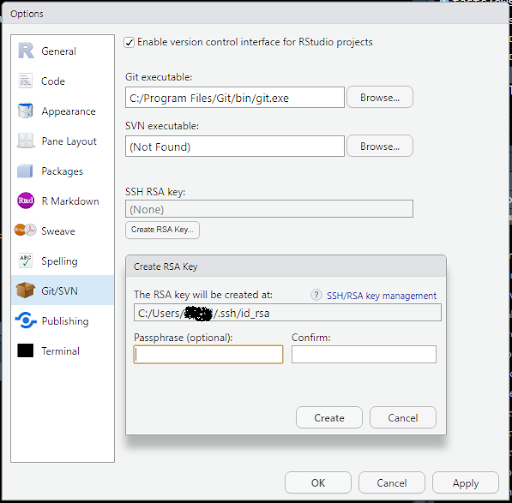Switch to Appearance settings

coord(68,111)
